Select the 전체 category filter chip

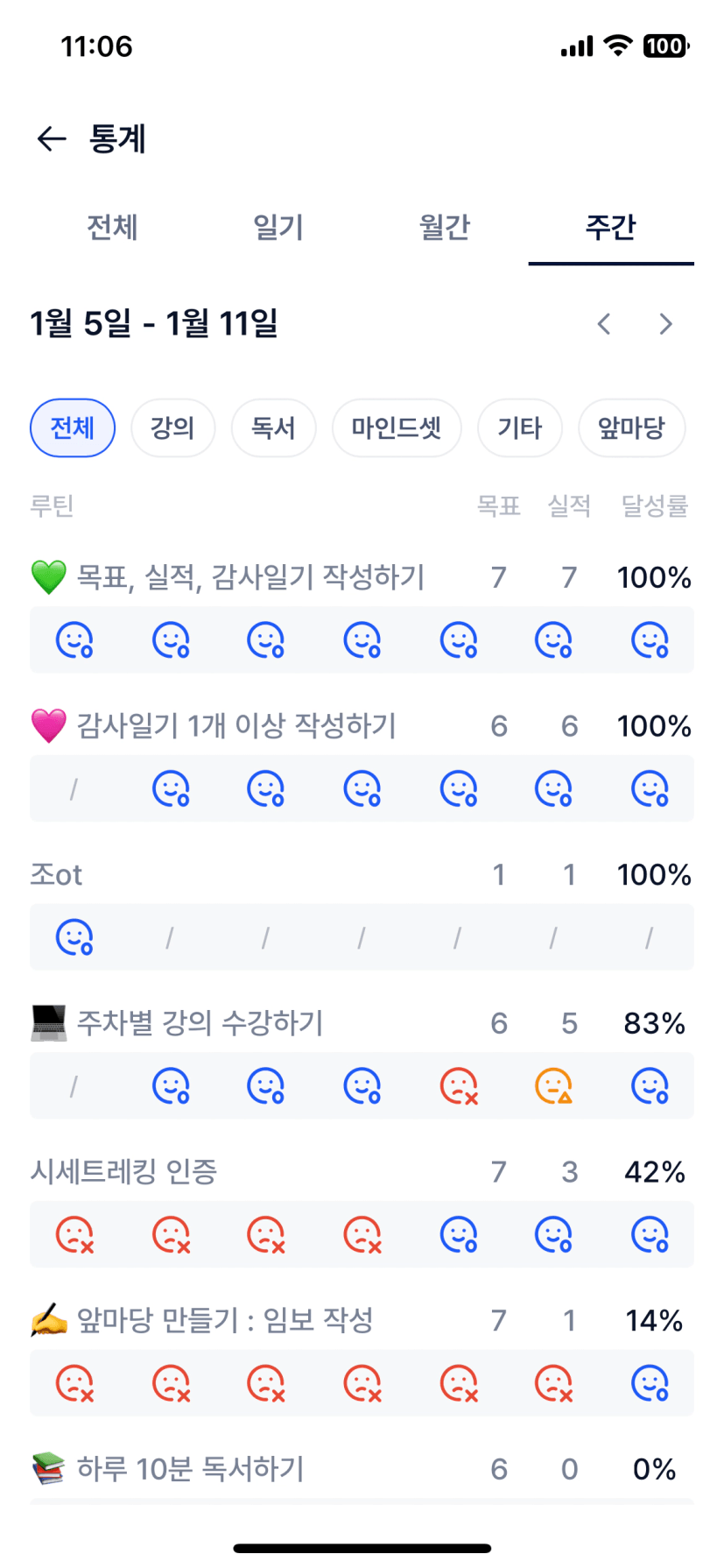[x=73, y=428]
